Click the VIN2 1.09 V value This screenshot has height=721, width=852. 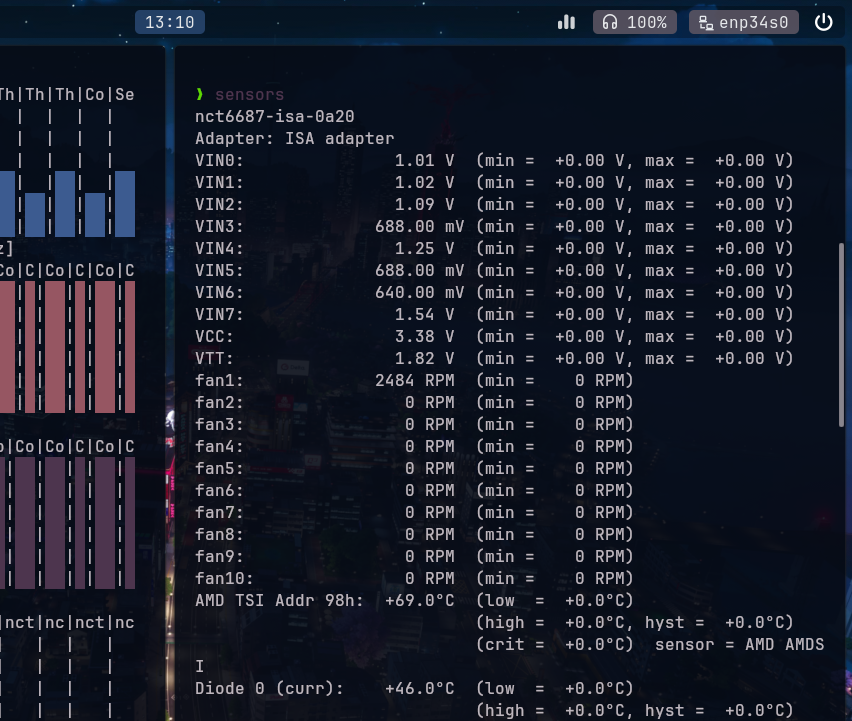tap(424, 204)
